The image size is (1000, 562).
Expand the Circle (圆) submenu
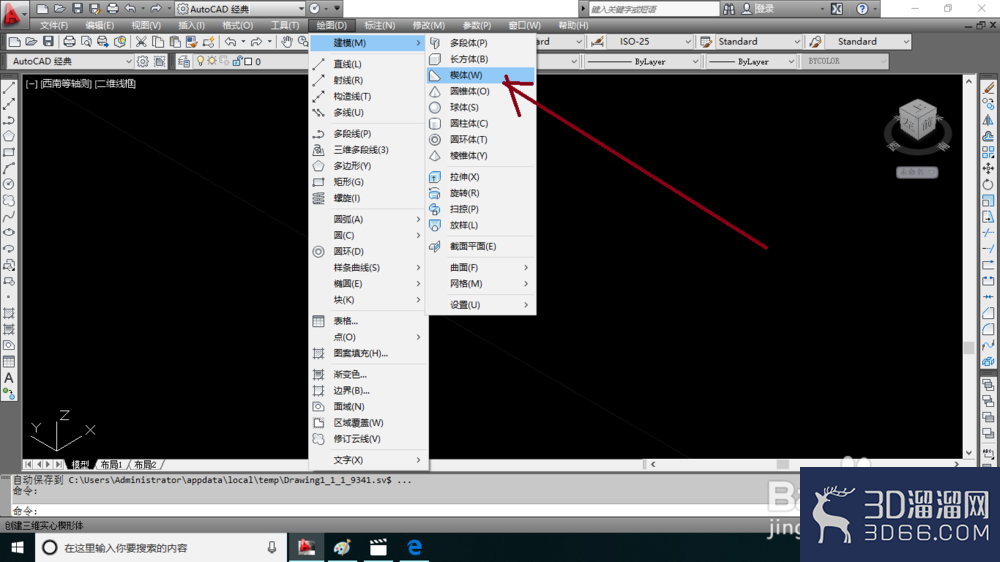(x=368, y=235)
